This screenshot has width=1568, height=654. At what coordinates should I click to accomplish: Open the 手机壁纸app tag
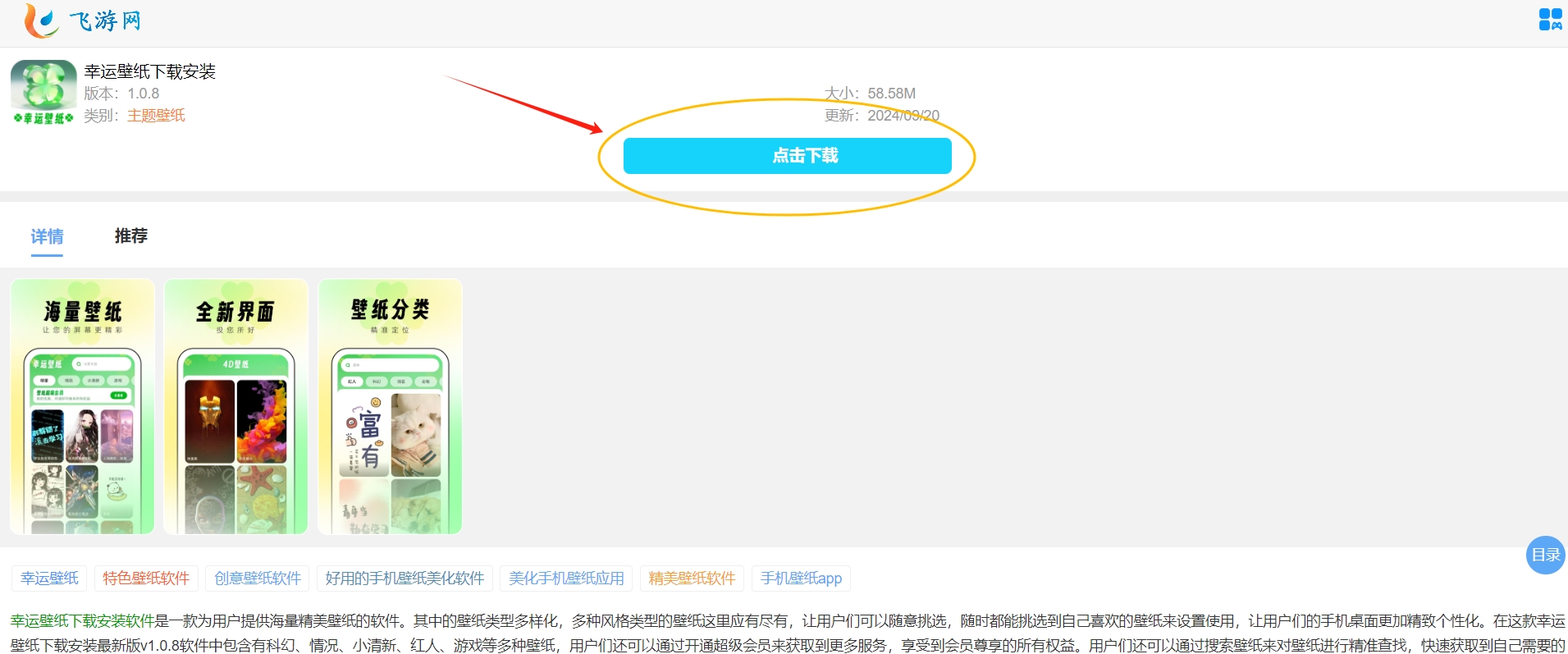coord(801,579)
